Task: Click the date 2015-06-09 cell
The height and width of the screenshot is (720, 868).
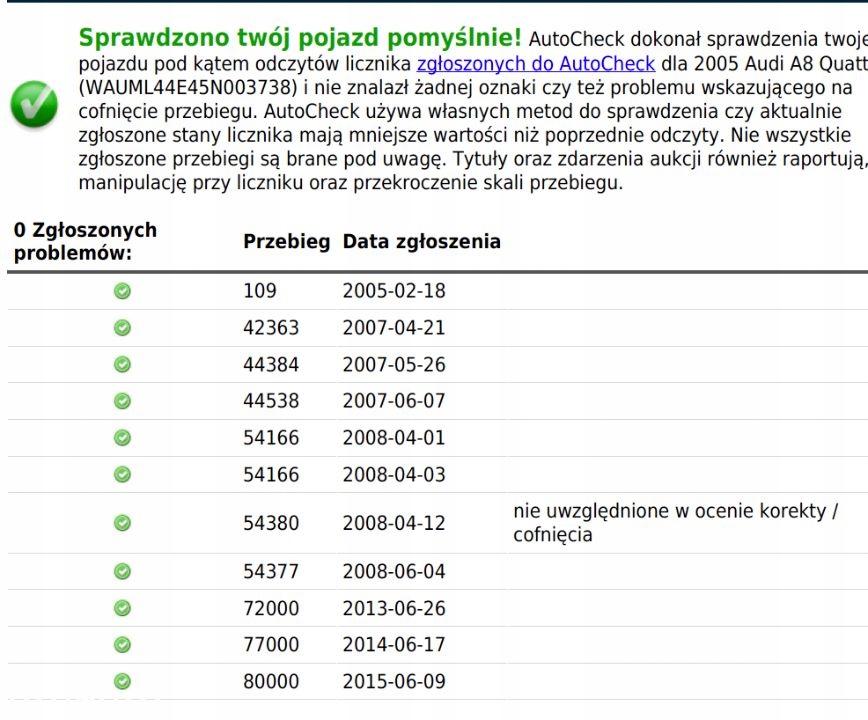Action: [x=394, y=682]
